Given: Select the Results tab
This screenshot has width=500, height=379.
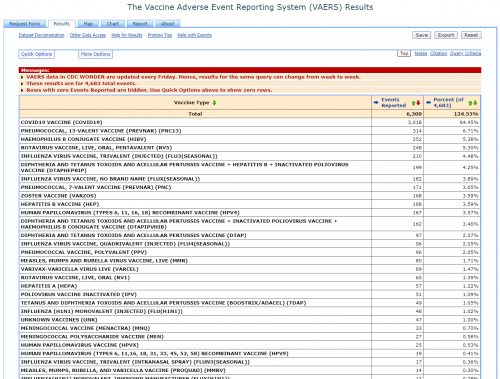Looking at the screenshot, I should [62, 24].
